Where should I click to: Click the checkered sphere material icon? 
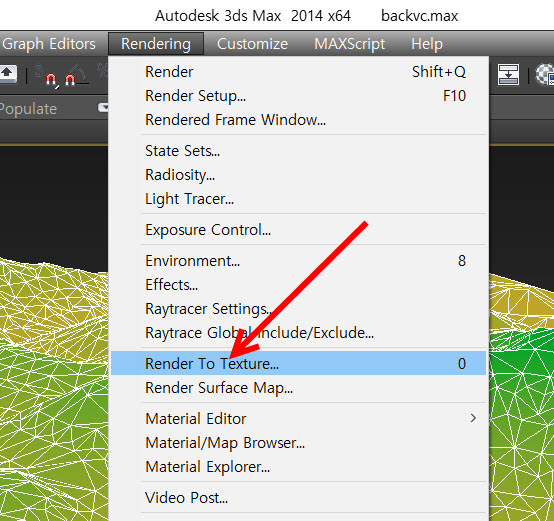coord(545,75)
